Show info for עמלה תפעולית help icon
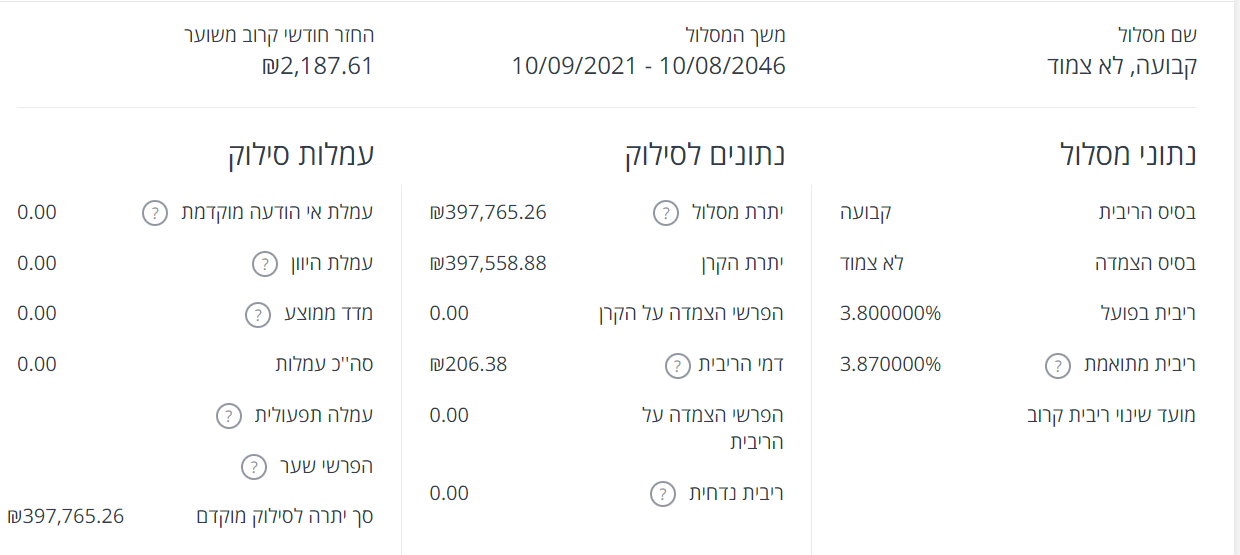 click(229, 415)
